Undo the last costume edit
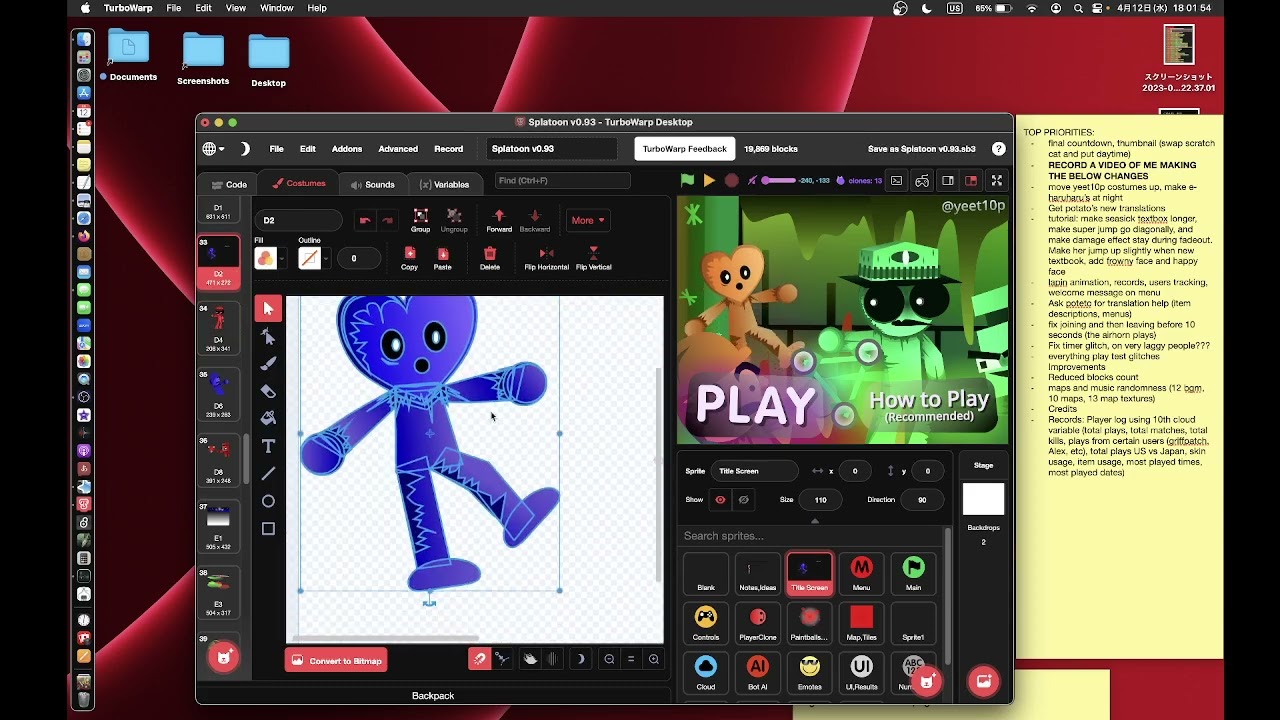The image size is (1280, 720). (x=365, y=220)
